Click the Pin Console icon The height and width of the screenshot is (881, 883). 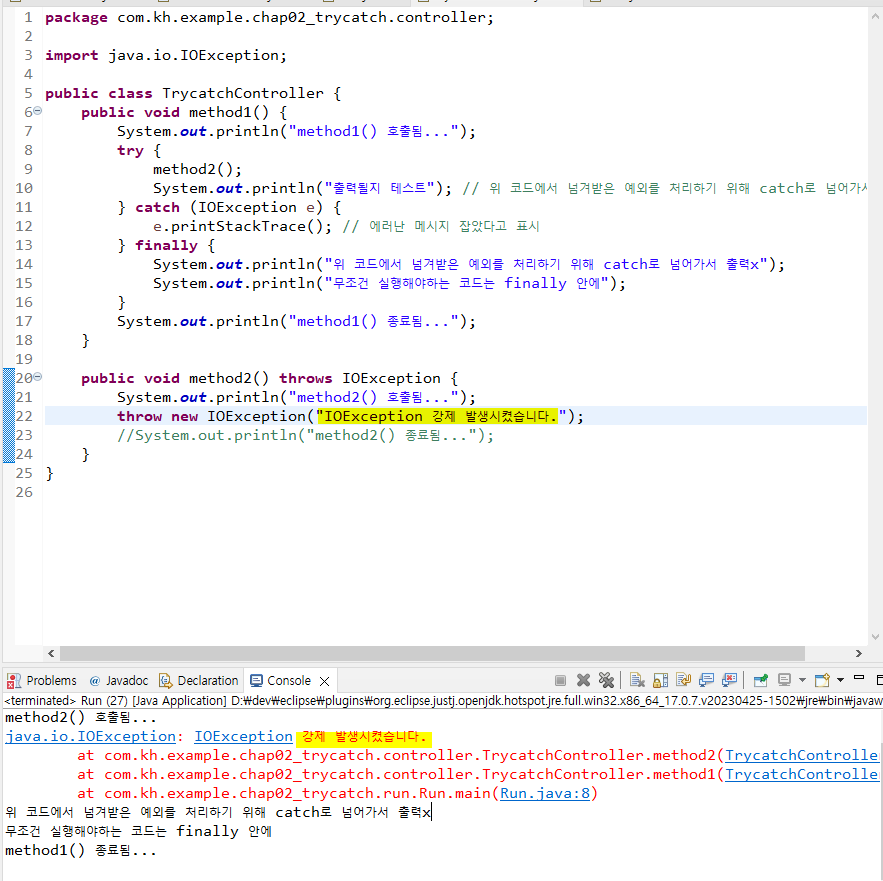[761, 680]
